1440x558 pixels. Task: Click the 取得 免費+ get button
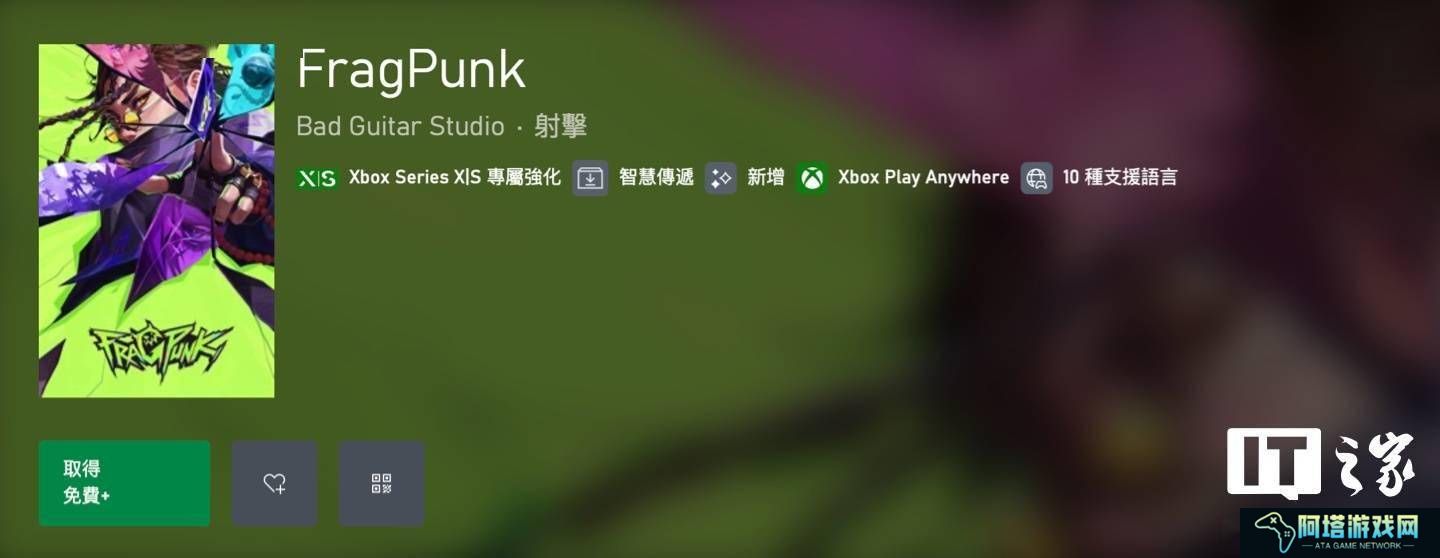pyautogui.click(x=124, y=483)
